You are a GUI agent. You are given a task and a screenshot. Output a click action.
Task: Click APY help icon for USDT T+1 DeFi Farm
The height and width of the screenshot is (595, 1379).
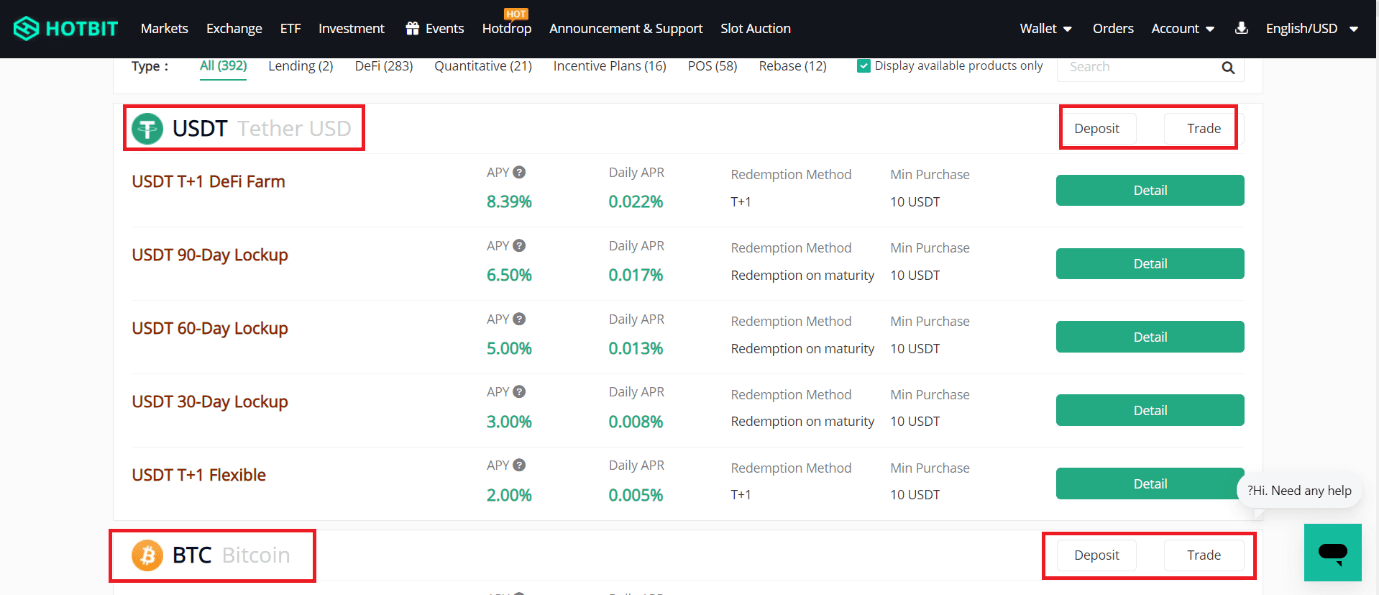(520, 172)
